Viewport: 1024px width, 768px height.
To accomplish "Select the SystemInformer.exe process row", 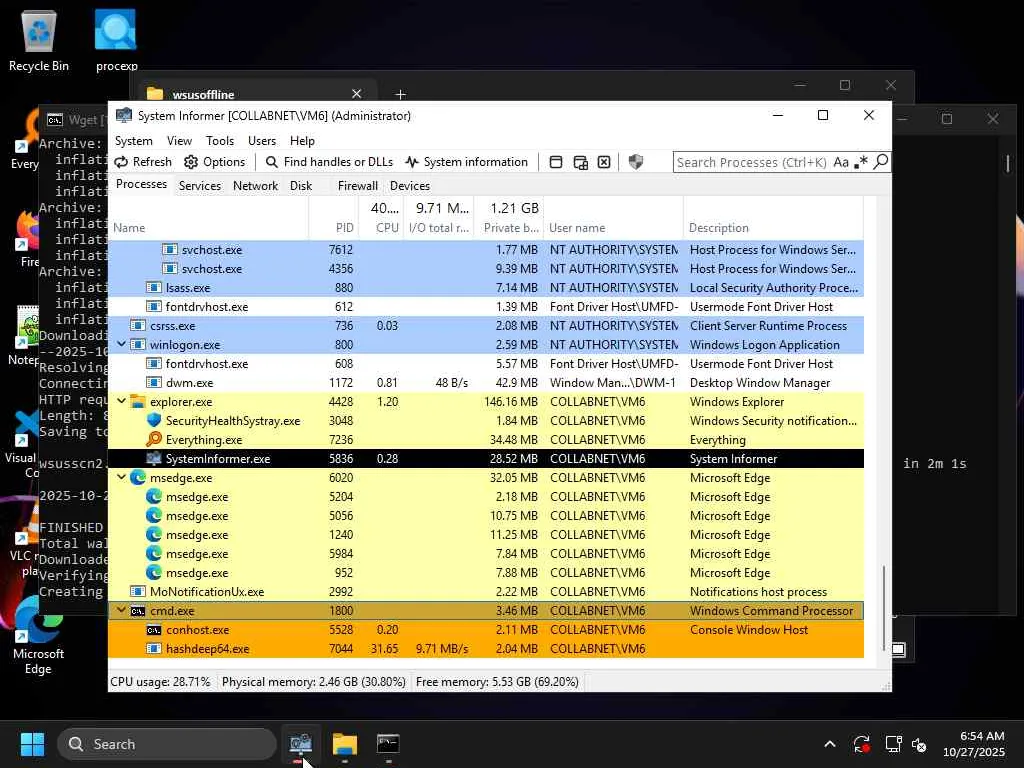I will pos(486,458).
